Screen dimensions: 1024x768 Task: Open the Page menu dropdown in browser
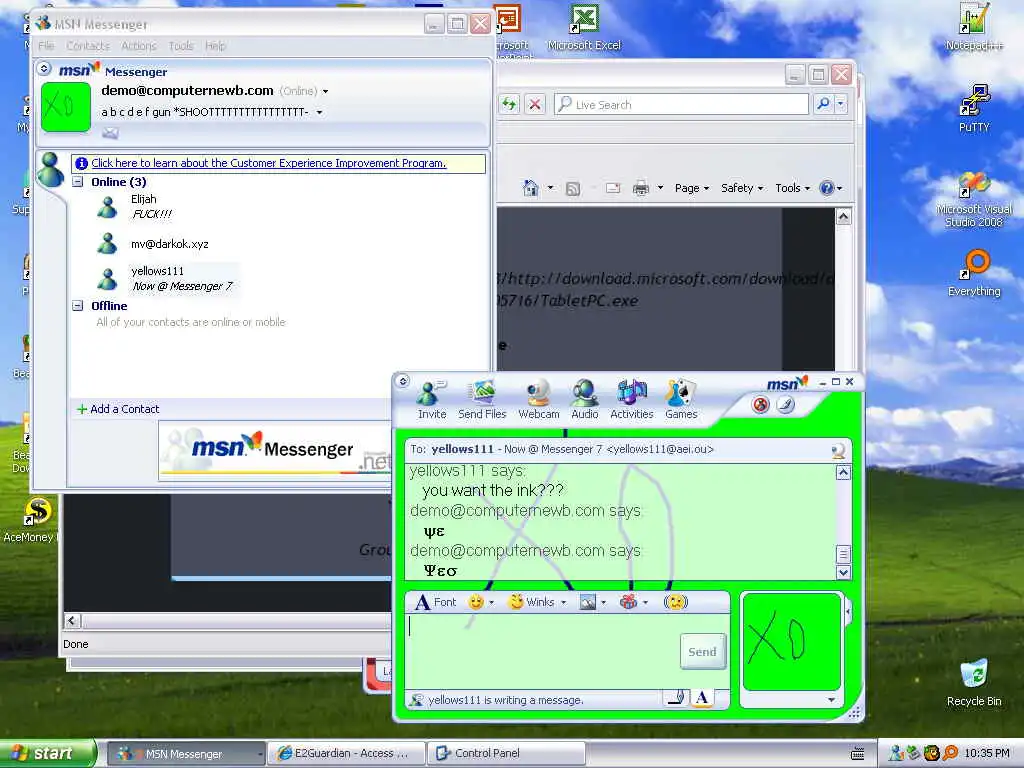[x=692, y=188]
